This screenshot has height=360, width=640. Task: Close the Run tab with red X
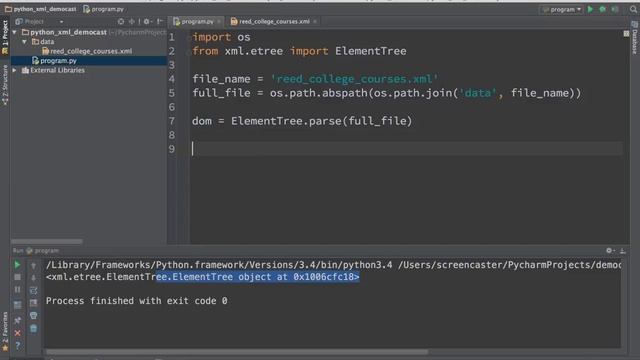[x=17, y=333]
